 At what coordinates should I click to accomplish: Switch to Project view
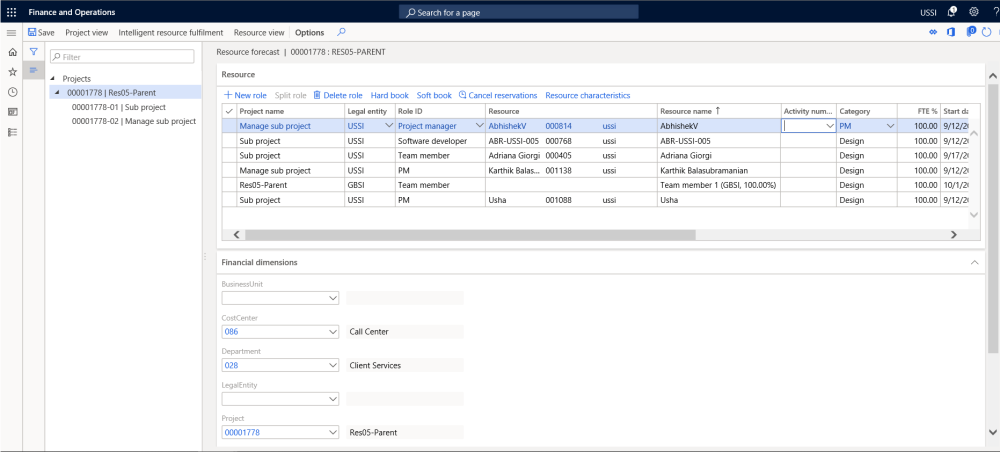86,33
